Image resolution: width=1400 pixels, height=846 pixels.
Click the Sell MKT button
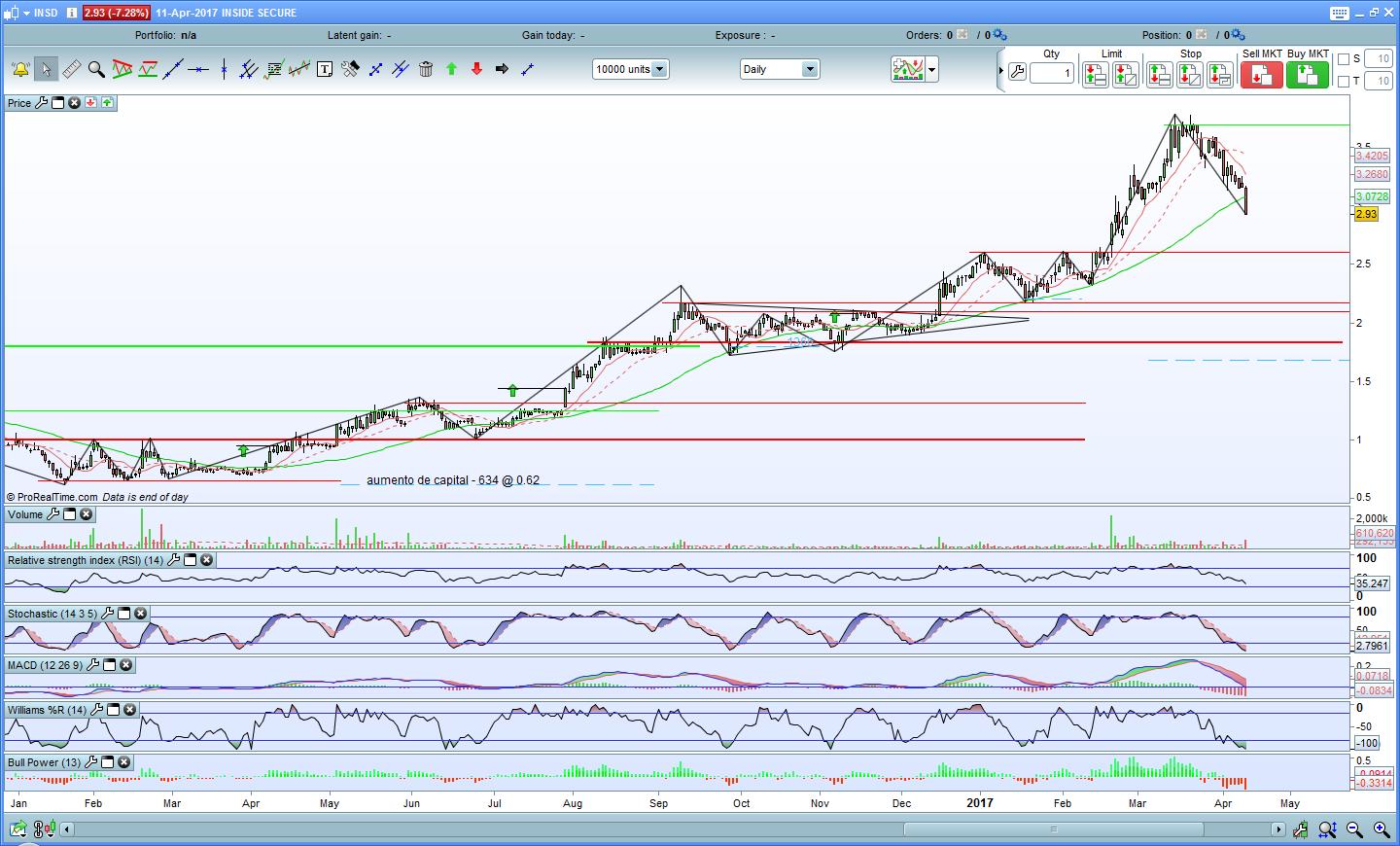pyautogui.click(x=1261, y=74)
